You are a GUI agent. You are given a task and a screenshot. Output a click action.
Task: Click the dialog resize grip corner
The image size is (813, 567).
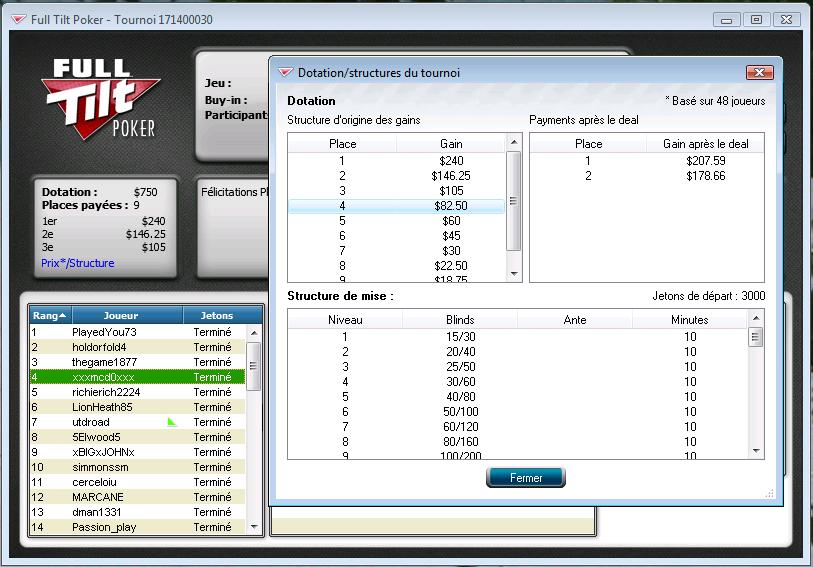pyautogui.click(x=769, y=494)
